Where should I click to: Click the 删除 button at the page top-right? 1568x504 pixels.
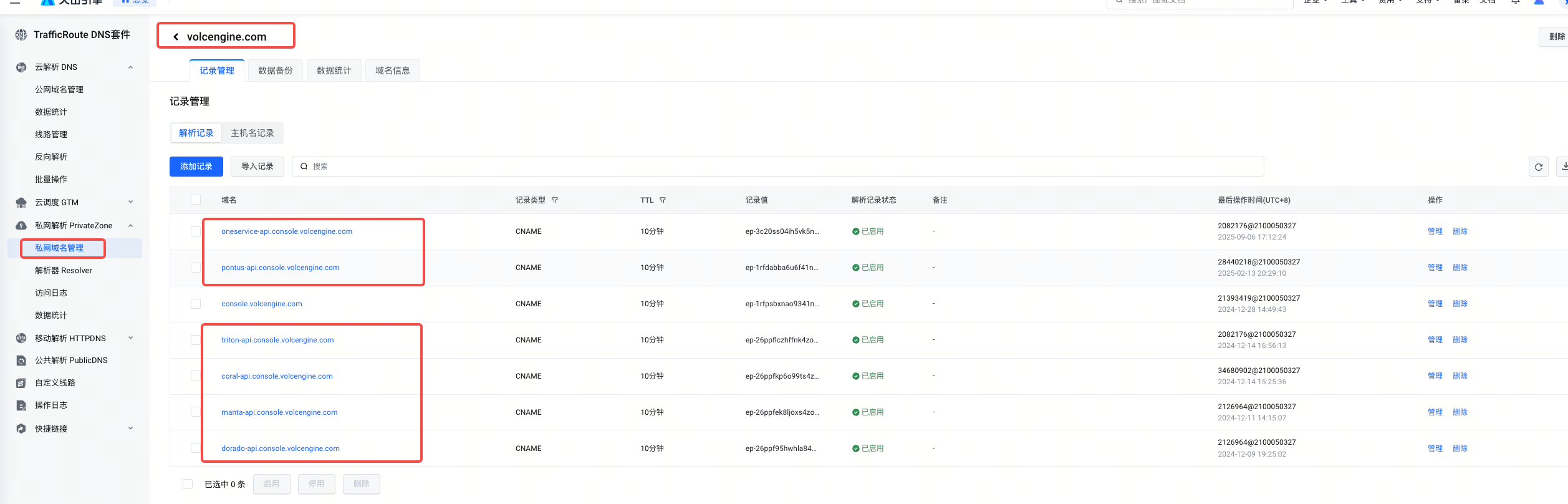tap(1555, 37)
